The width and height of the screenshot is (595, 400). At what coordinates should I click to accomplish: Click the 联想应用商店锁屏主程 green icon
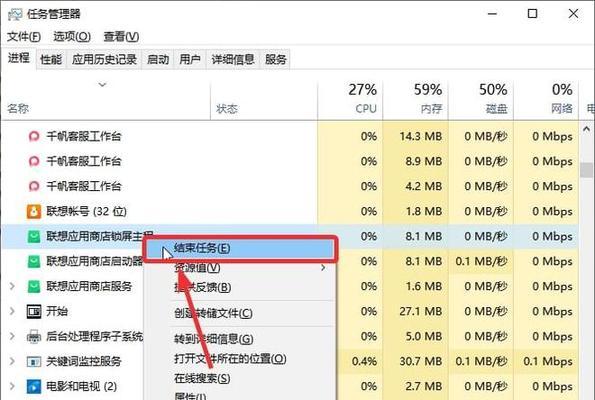coord(34,236)
